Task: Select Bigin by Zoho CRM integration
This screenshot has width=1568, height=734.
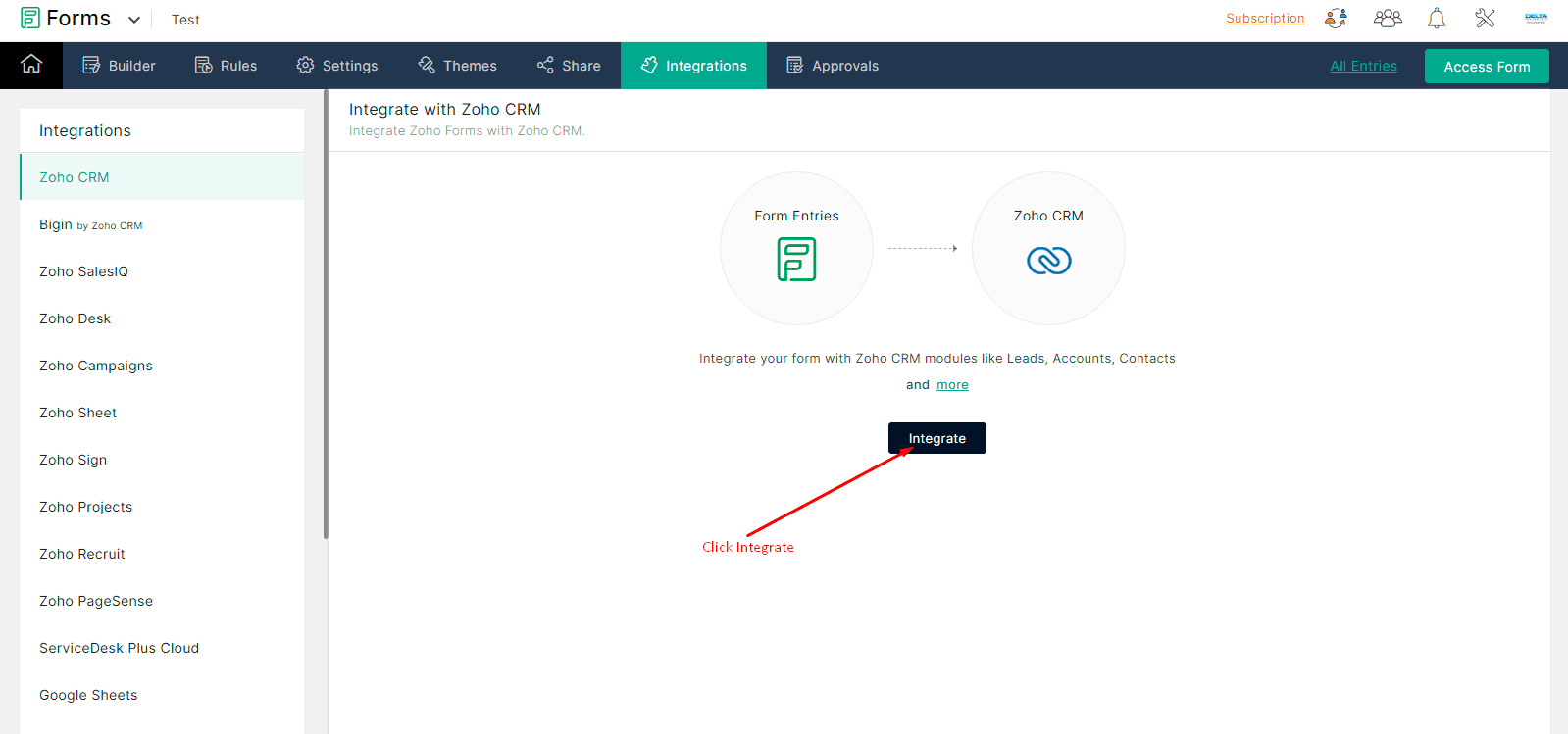Action: (x=162, y=224)
